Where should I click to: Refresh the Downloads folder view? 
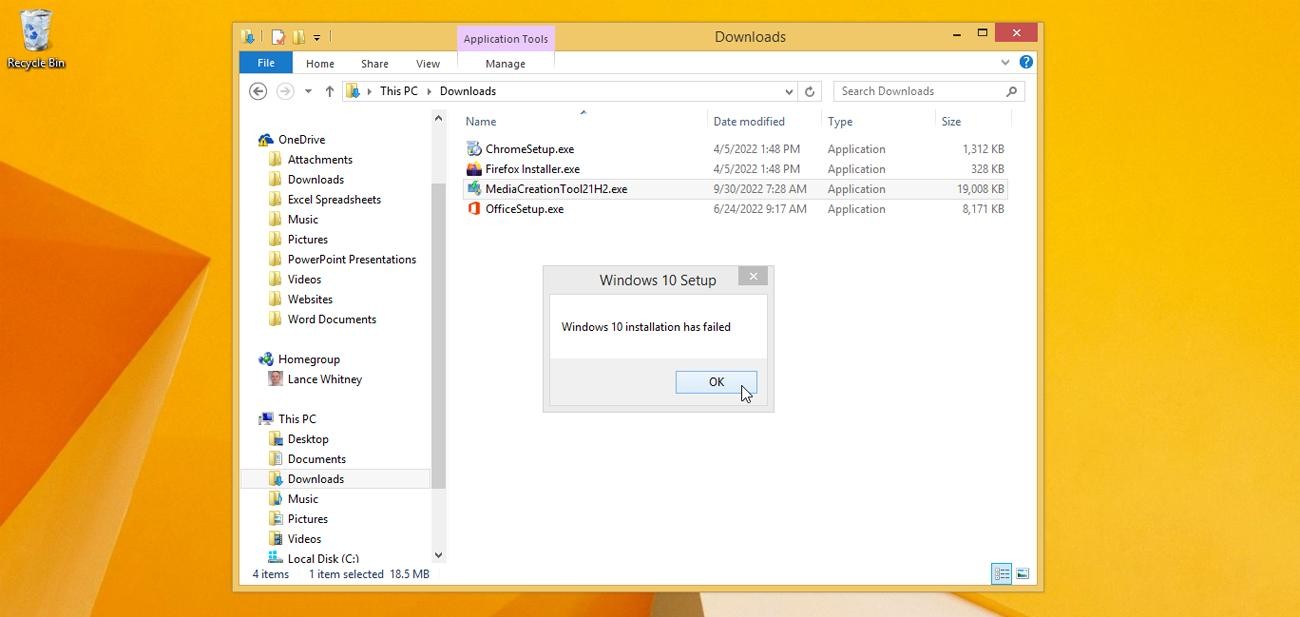(x=810, y=91)
